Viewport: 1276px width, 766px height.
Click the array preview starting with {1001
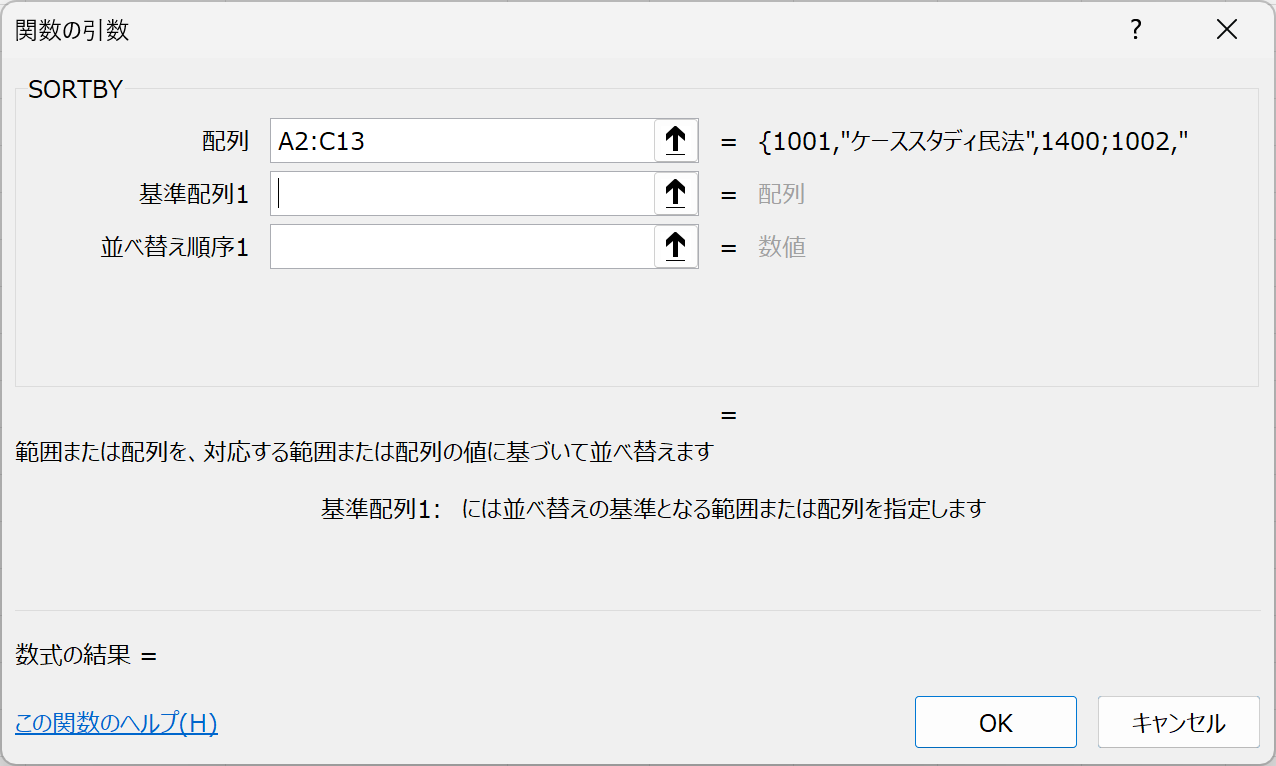pyautogui.click(x=973, y=141)
